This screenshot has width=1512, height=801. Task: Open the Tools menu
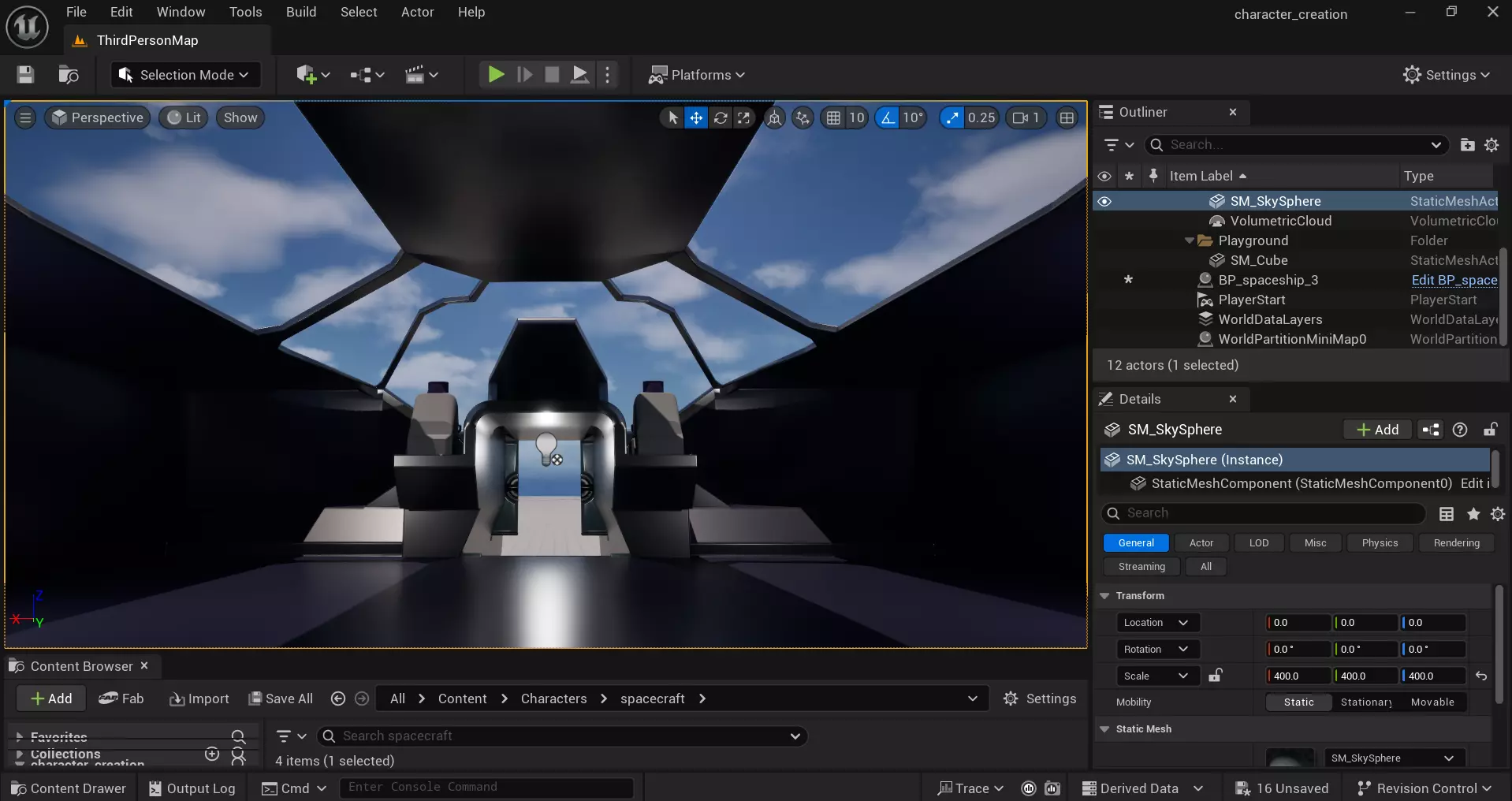click(x=245, y=12)
